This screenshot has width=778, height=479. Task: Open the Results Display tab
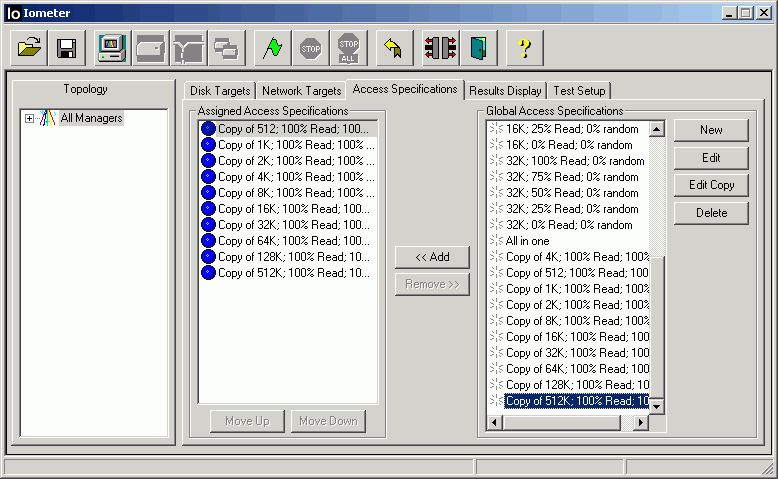coord(505,91)
